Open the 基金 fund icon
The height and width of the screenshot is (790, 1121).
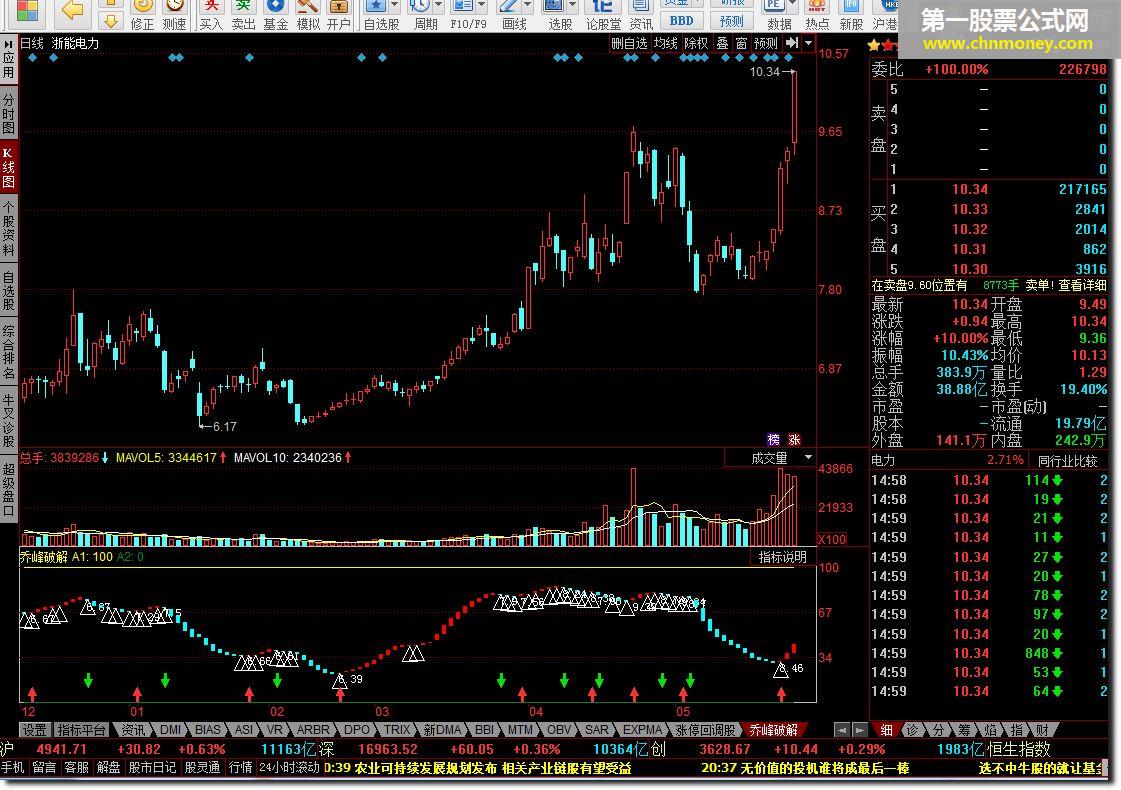[275, 15]
